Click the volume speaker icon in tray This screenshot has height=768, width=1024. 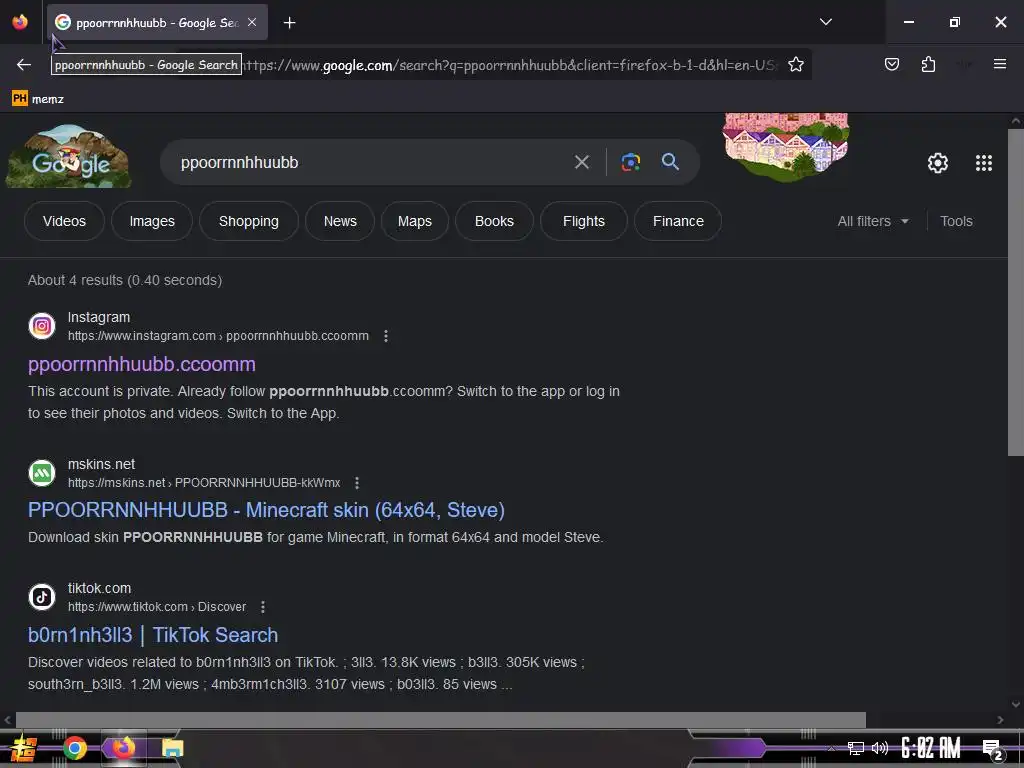click(880, 748)
